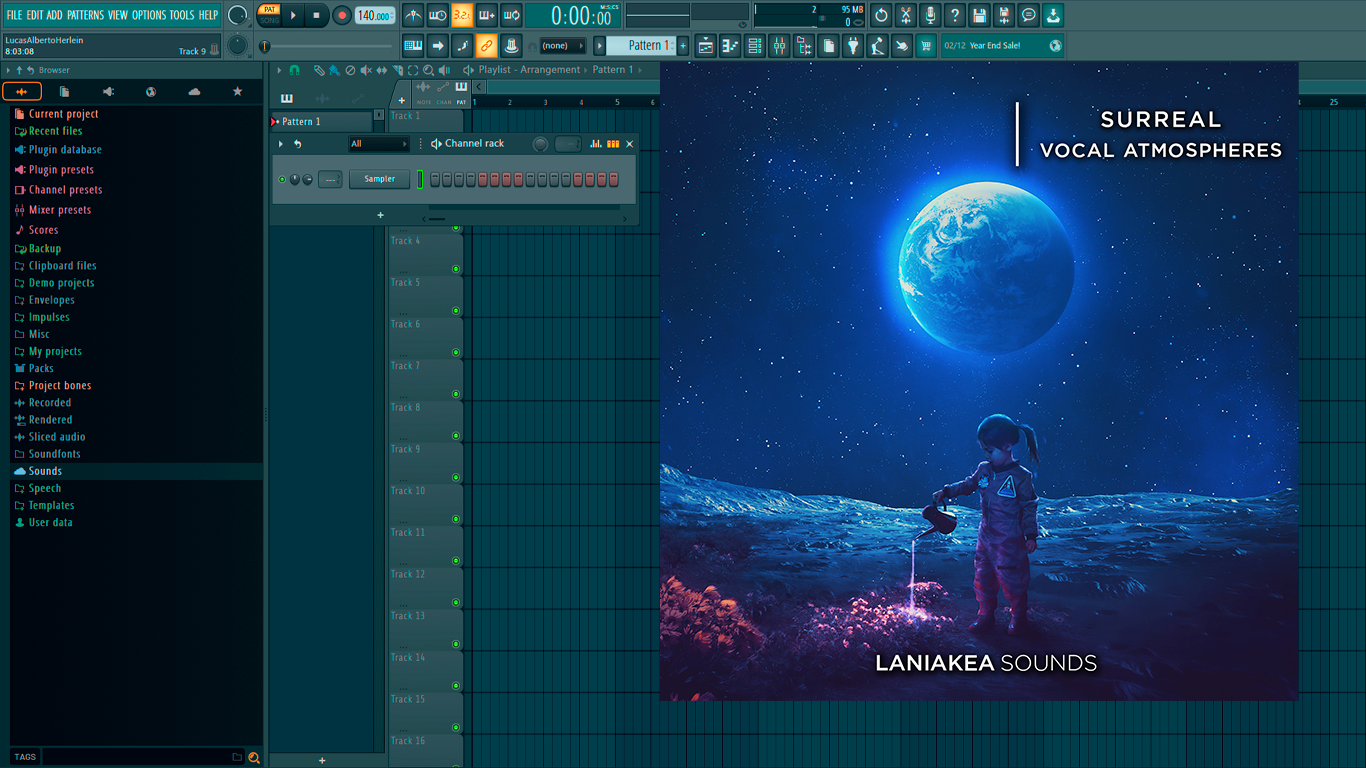
Task: Toggle mute light for Track 10
Action: [456, 519]
